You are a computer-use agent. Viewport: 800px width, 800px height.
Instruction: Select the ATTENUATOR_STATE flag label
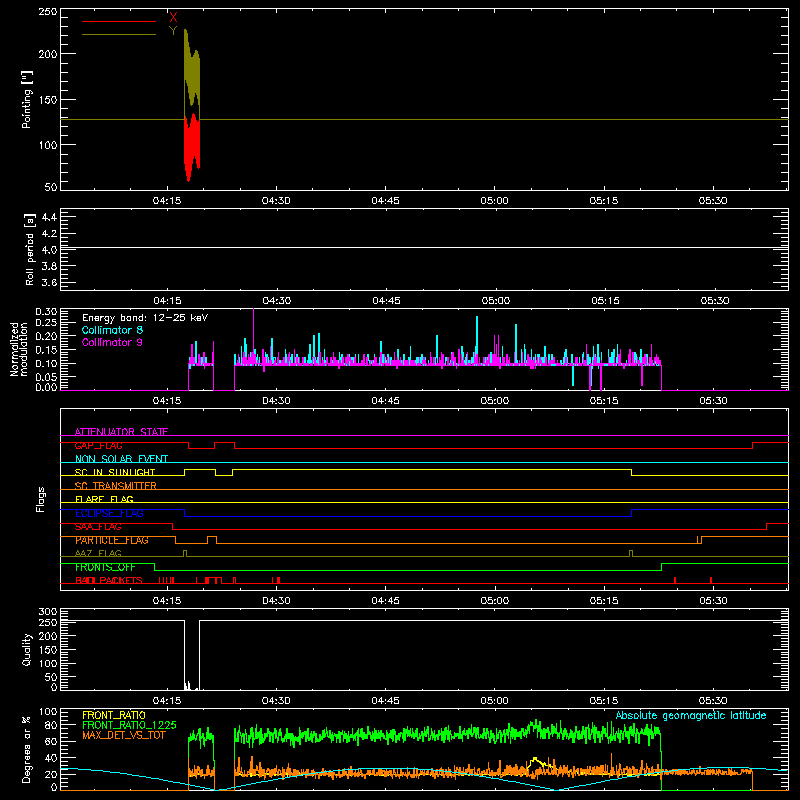coord(121,432)
